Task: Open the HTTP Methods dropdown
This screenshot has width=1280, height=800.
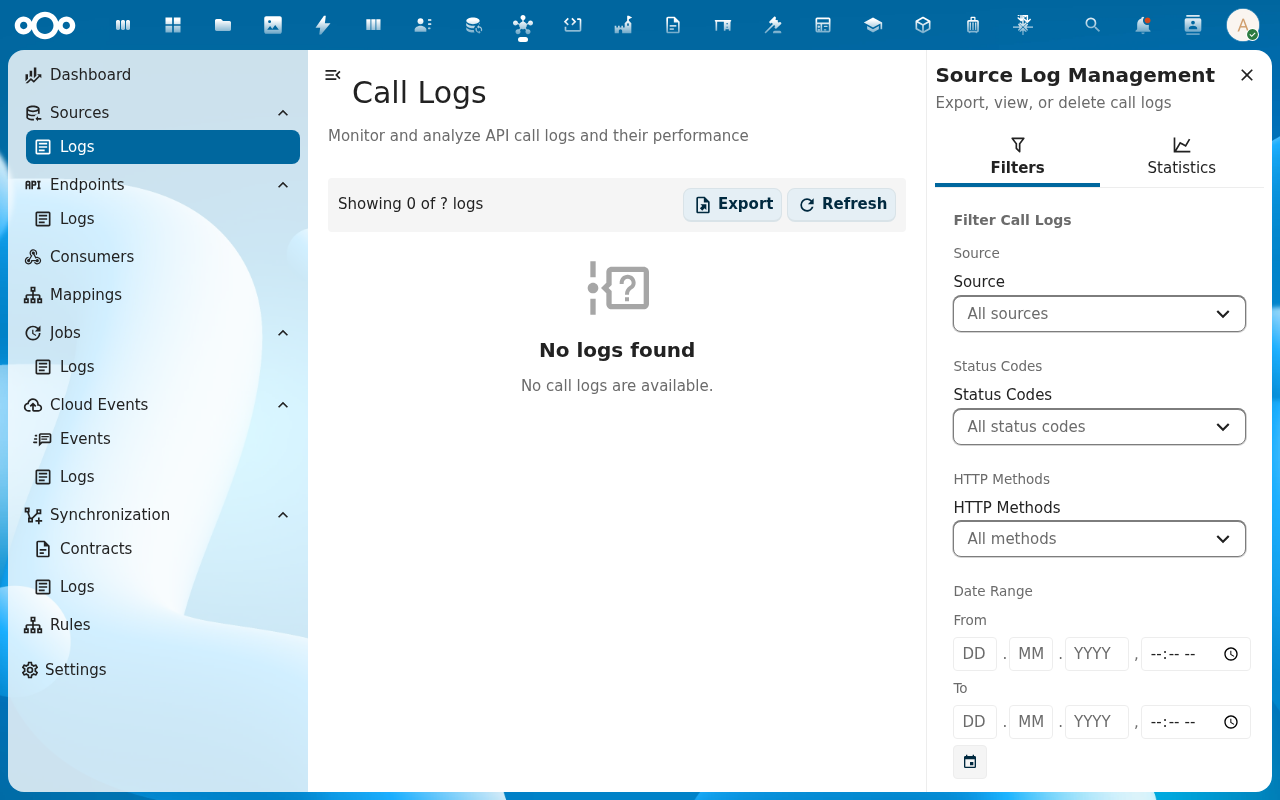Action: [1099, 539]
